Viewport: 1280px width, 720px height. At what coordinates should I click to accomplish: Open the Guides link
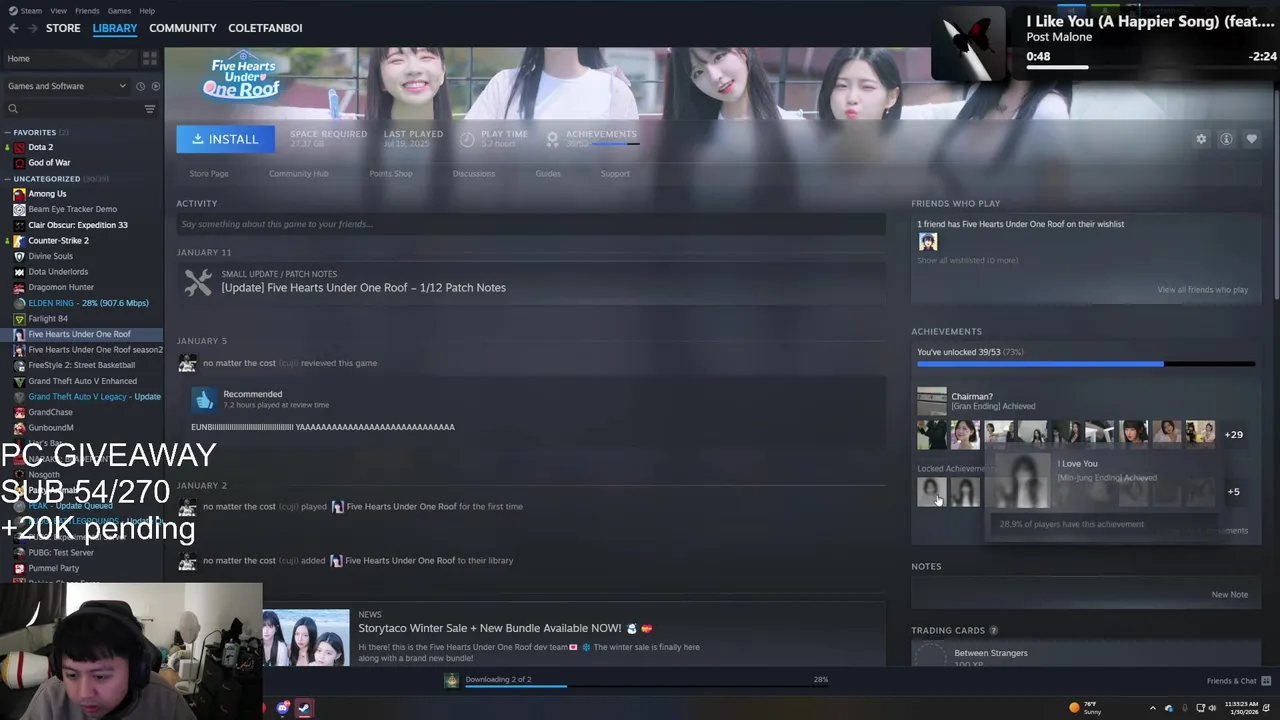click(548, 174)
